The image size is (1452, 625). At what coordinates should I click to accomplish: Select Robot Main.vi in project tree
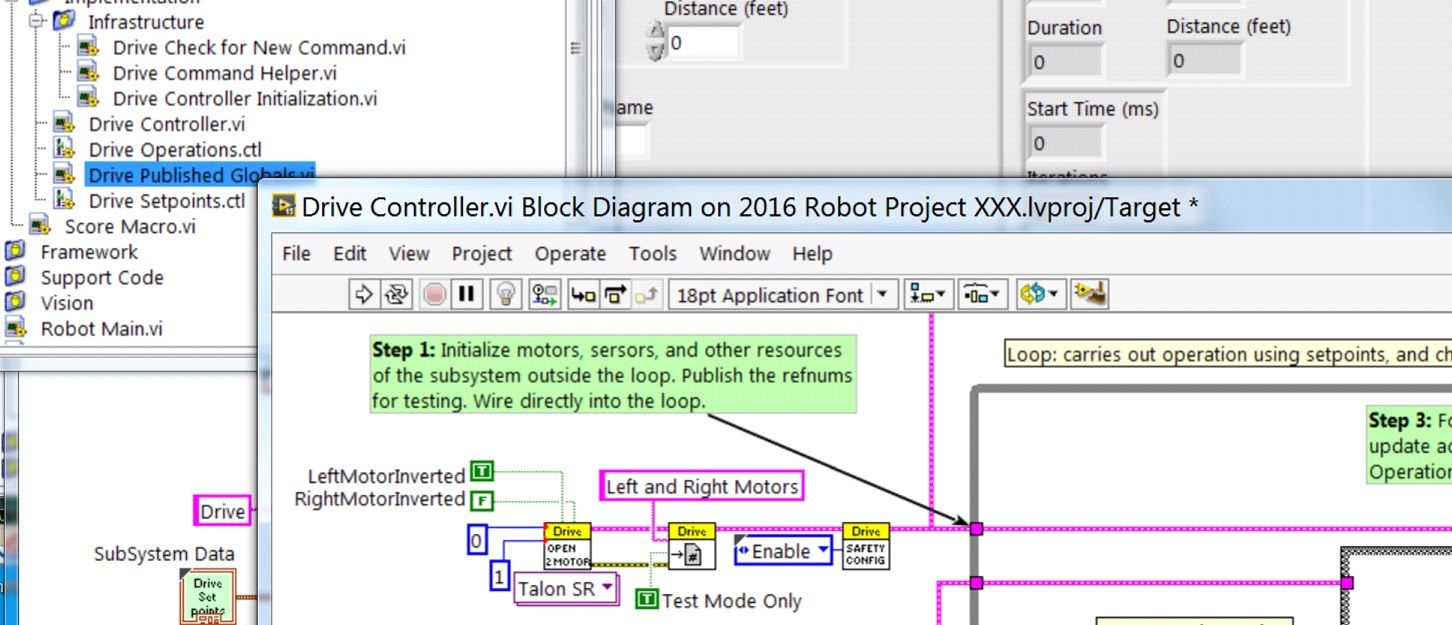click(101, 329)
